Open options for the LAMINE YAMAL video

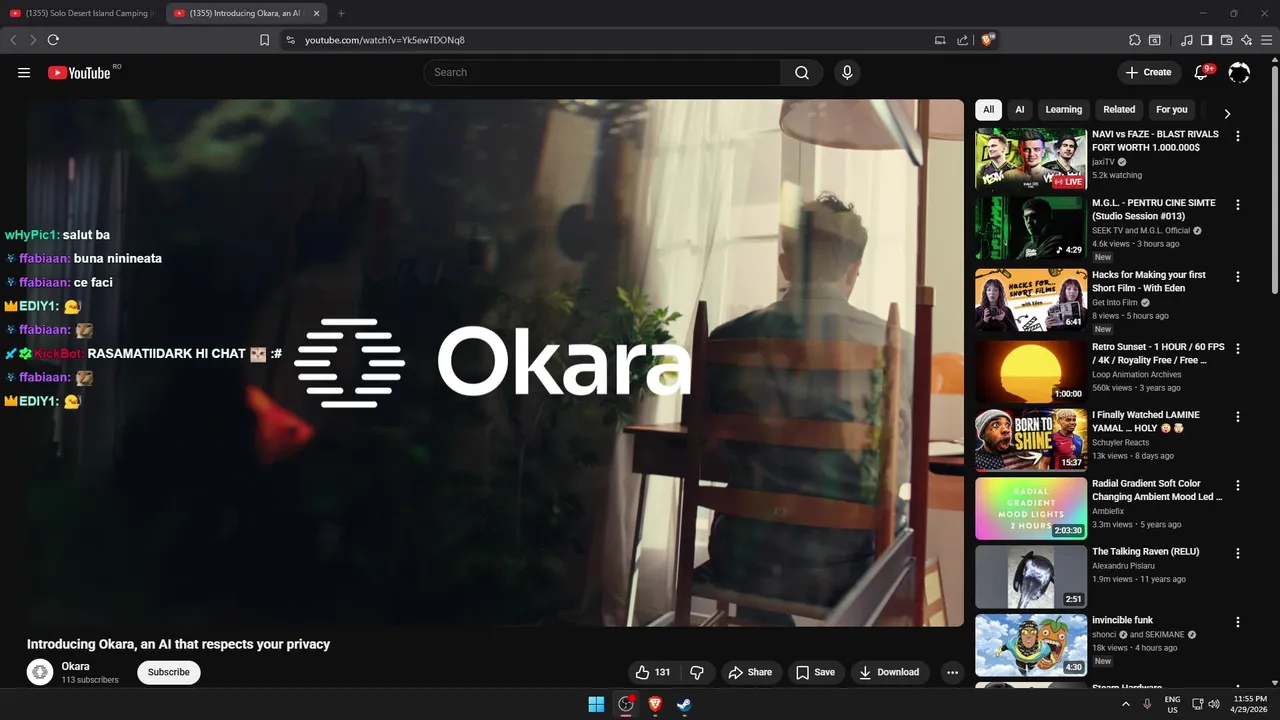pyautogui.click(x=1238, y=417)
